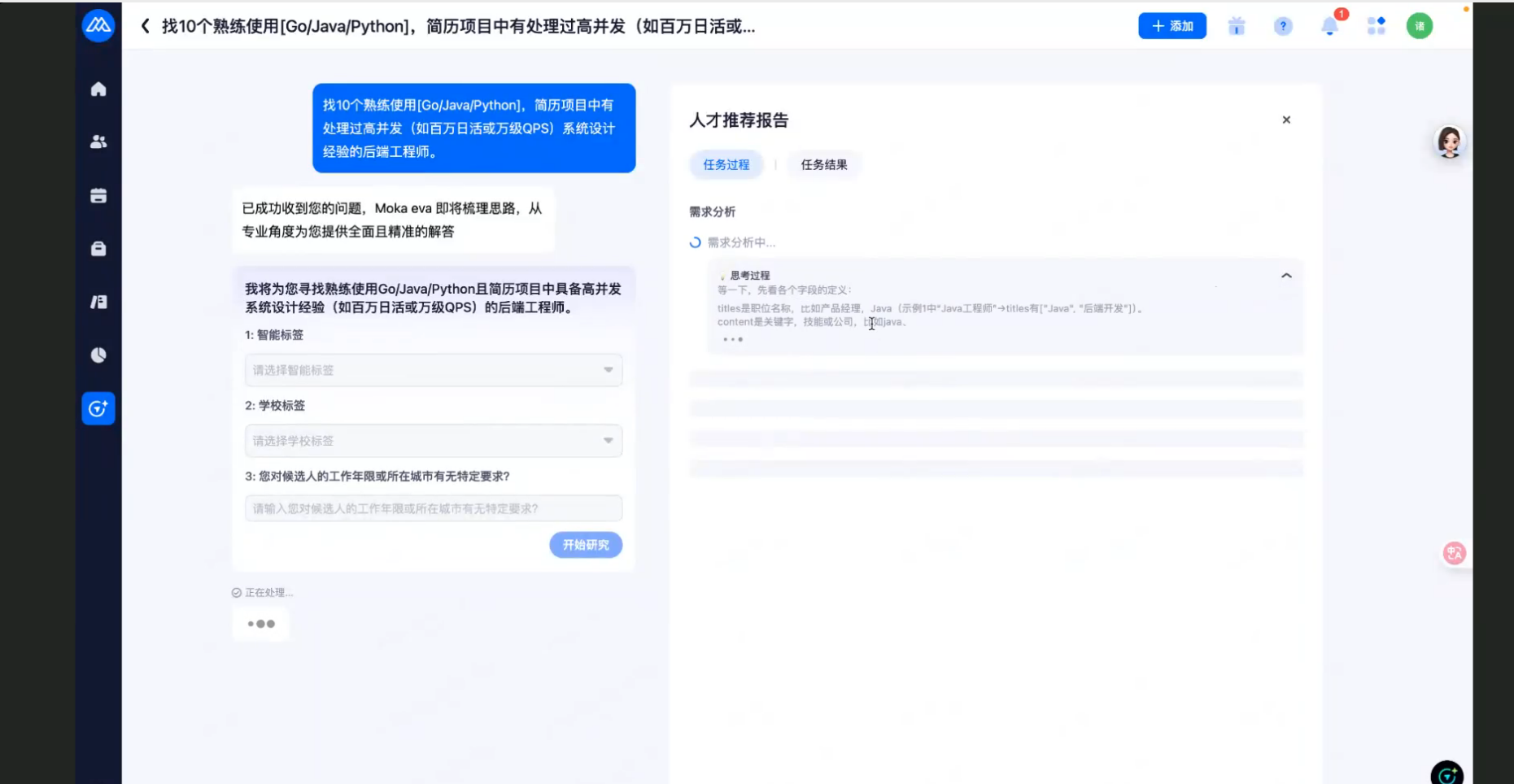
Task: Click the 正在处理 status text
Action: tap(268, 592)
